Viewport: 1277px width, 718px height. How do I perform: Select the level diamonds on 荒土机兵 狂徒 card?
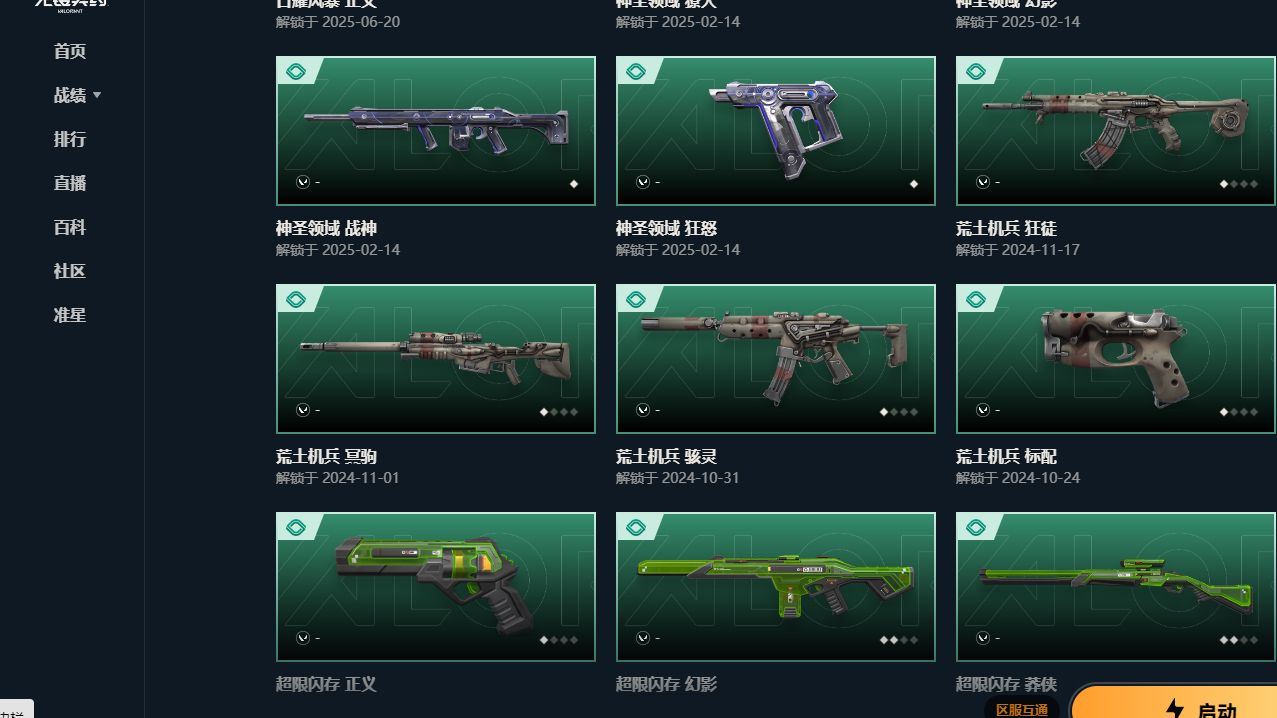(x=1240, y=184)
